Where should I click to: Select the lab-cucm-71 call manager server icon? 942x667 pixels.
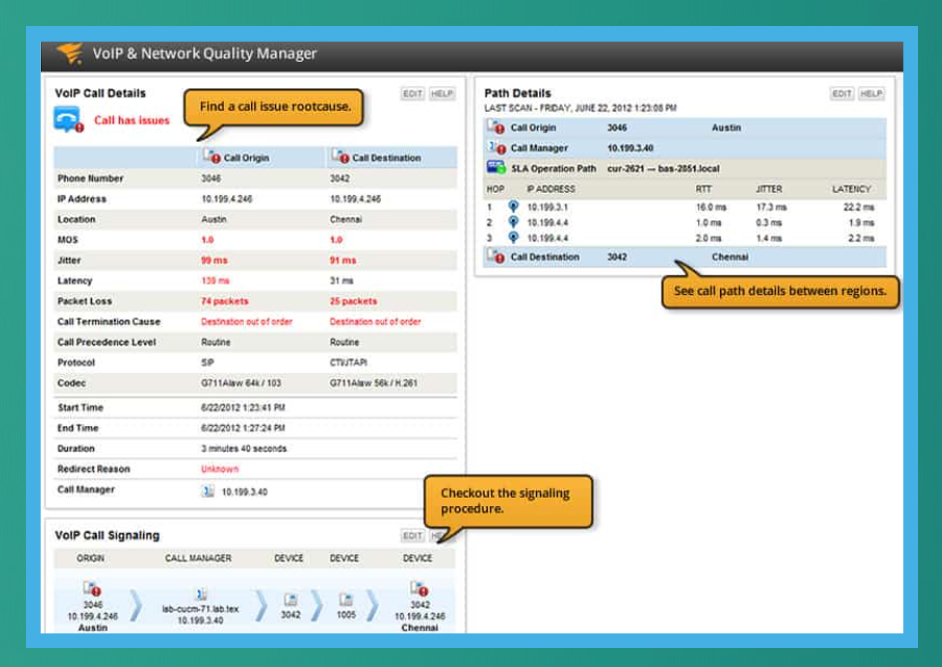coord(200,592)
